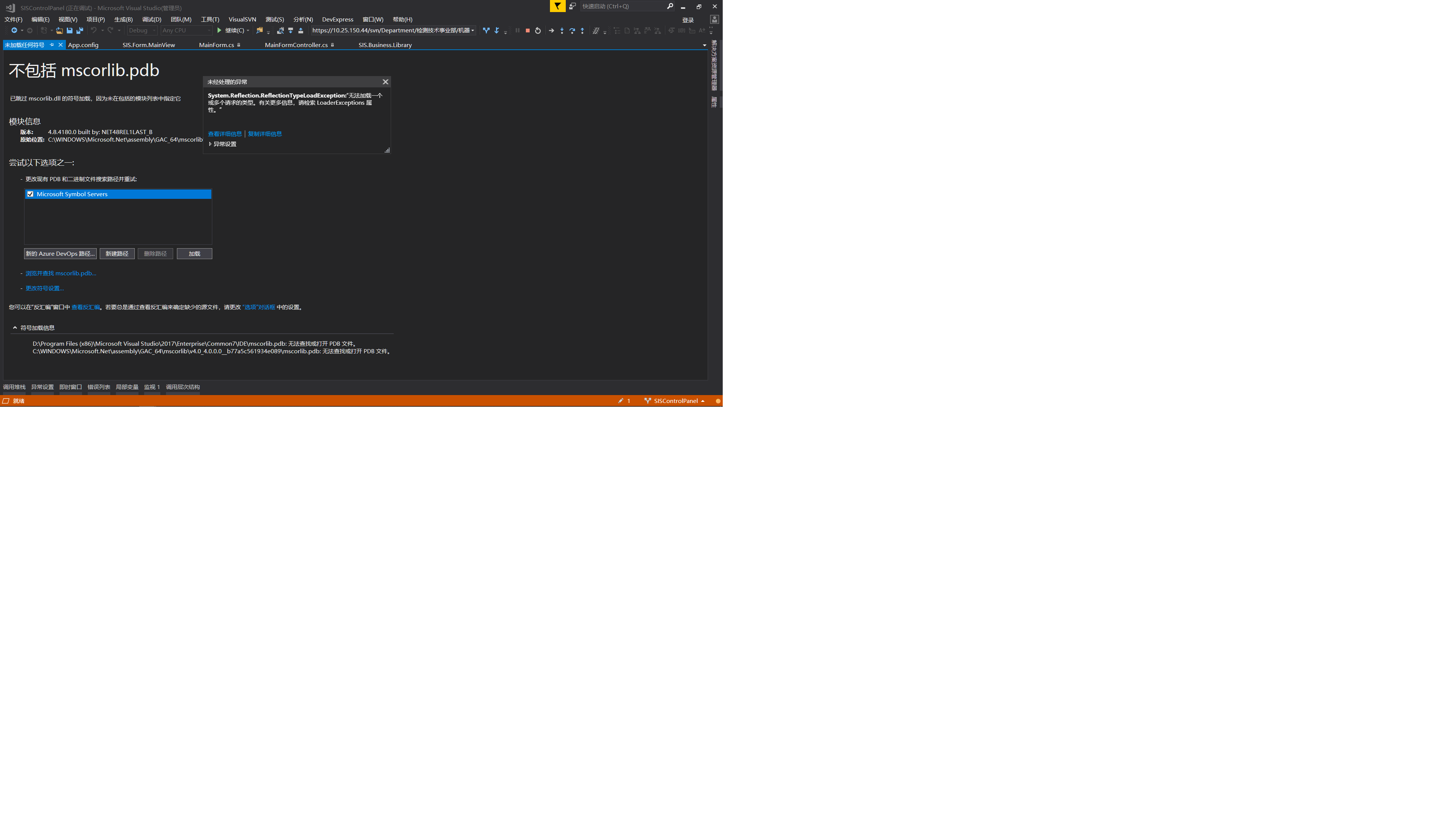Expand the 异常设置 section in popup

coord(210,144)
